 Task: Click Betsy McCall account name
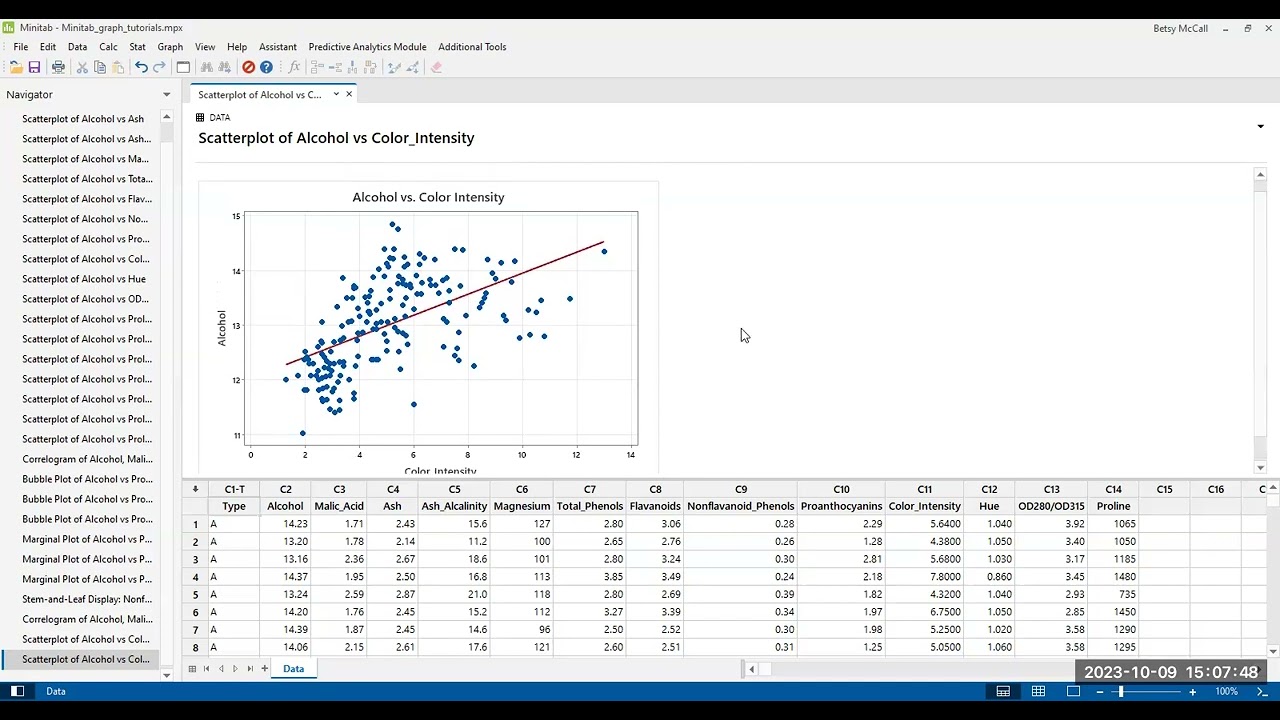[1180, 28]
